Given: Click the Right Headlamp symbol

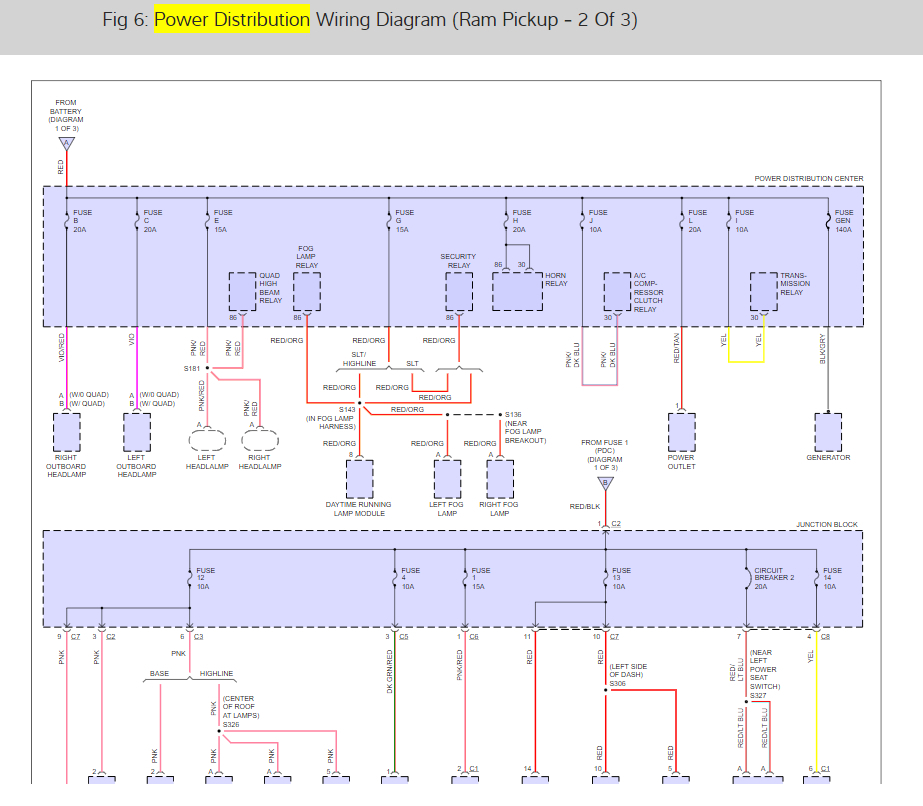Looking at the screenshot, I should pyautogui.click(x=260, y=440).
